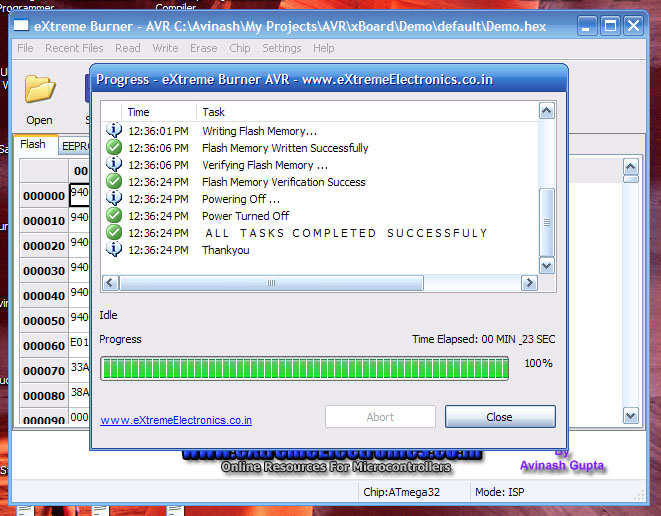Select the 000000 address row header

coord(44,196)
